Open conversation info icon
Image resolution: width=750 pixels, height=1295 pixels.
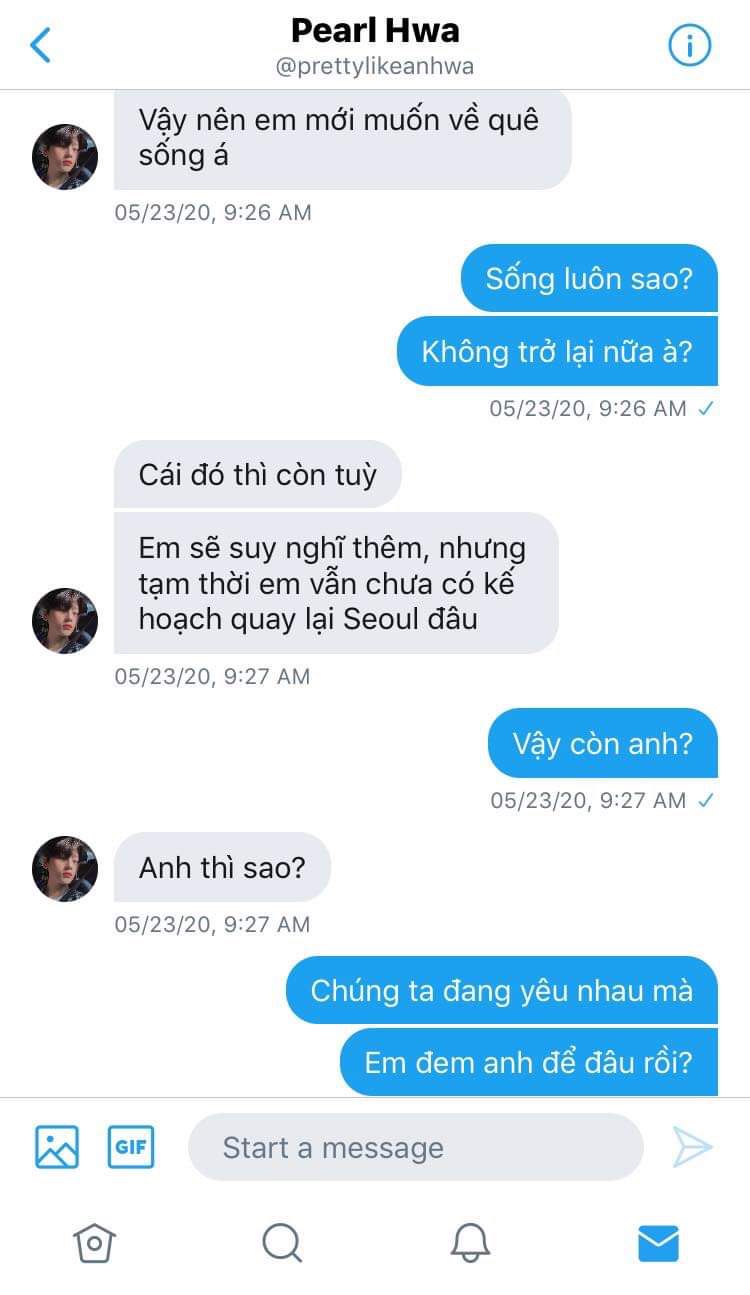(689, 46)
